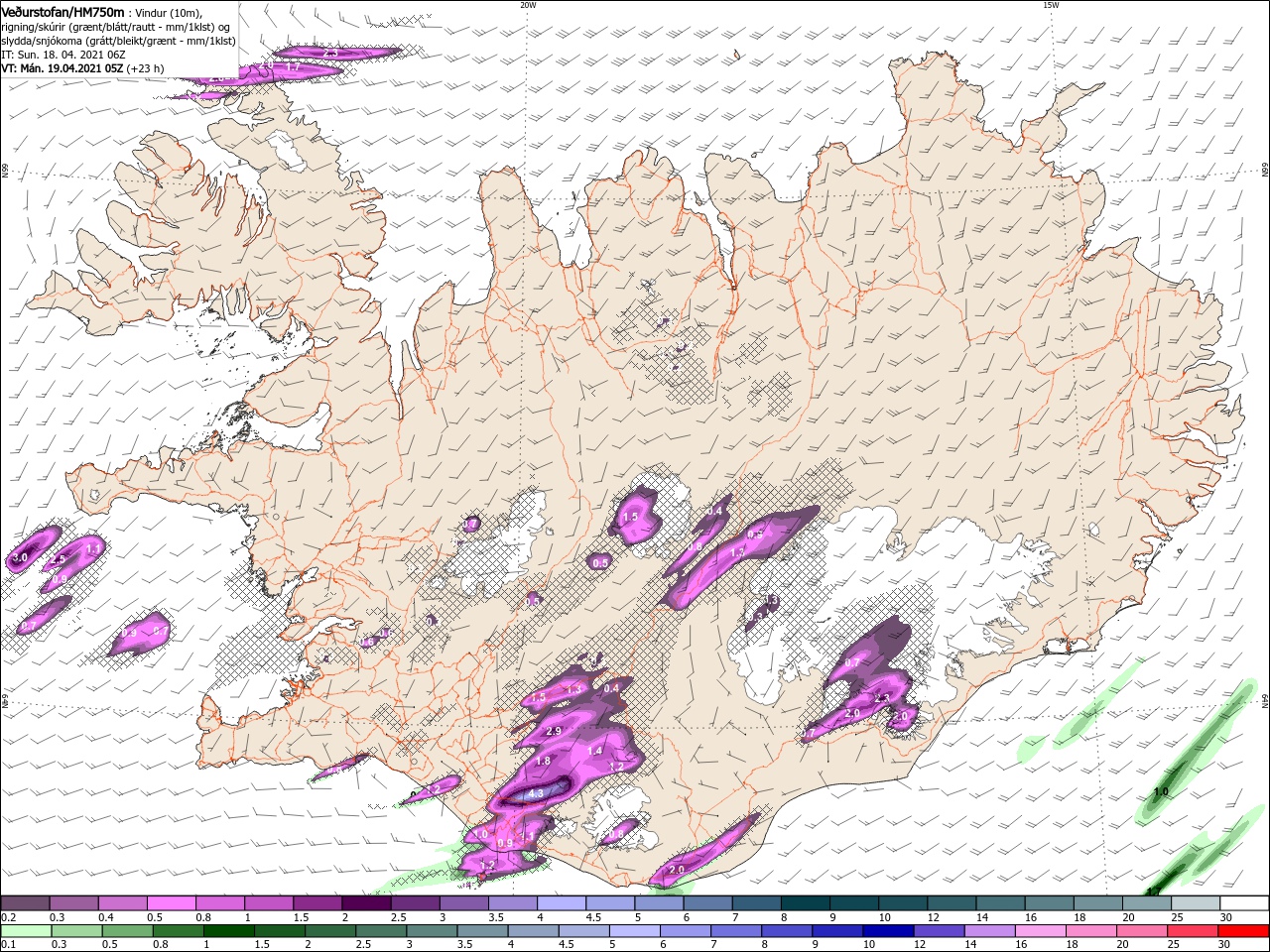Click the '0.4' legend scale label
1270x952 pixels.
106,918
